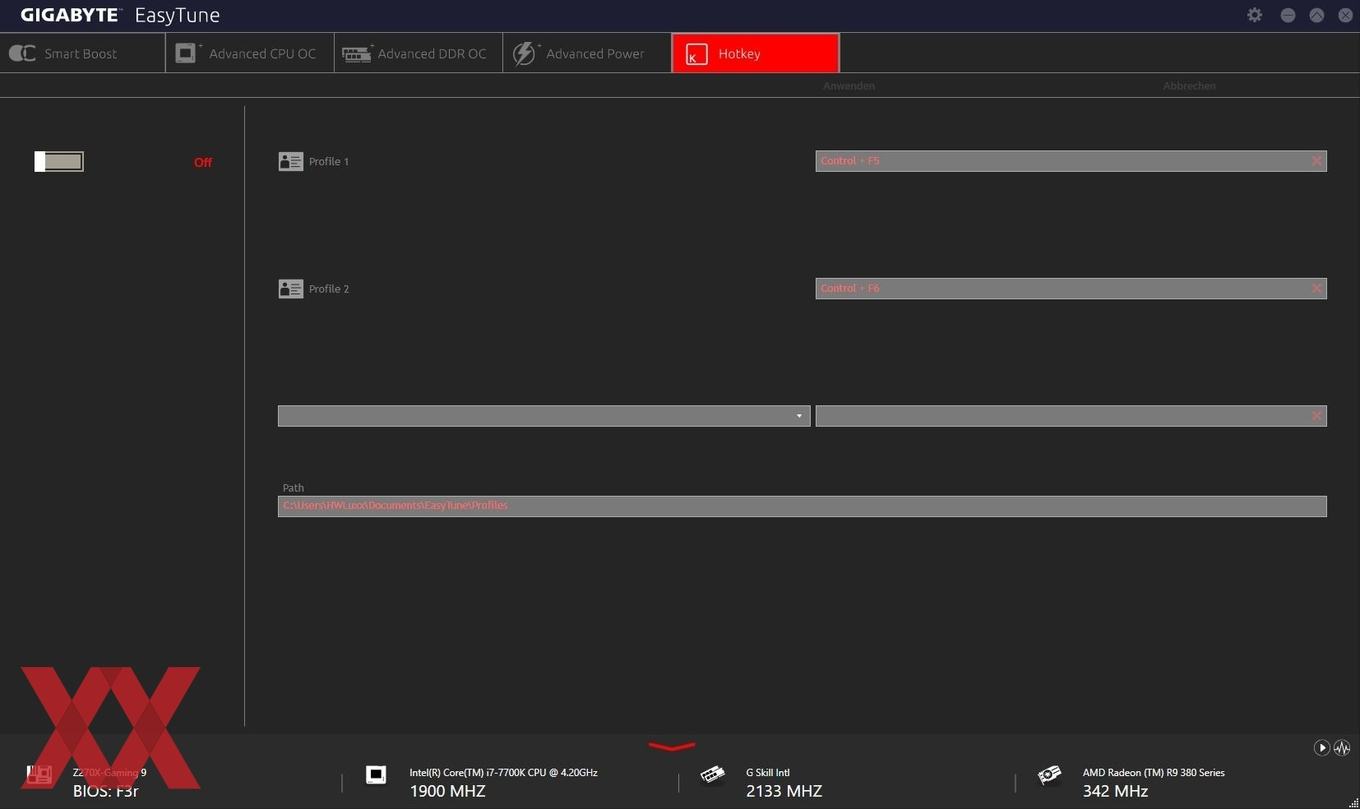Click the Profile 1 label
Image resolution: width=1360 pixels, height=809 pixels.
329,161
